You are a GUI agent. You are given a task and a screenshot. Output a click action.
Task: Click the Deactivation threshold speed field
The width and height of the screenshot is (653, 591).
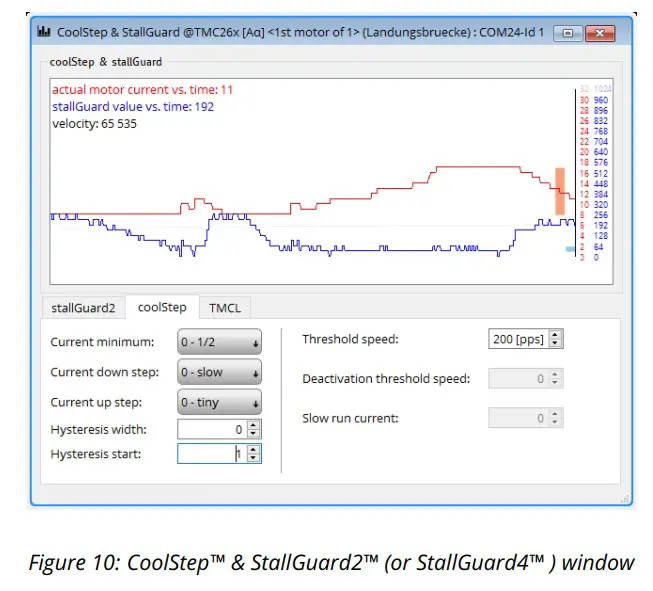tap(518, 378)
